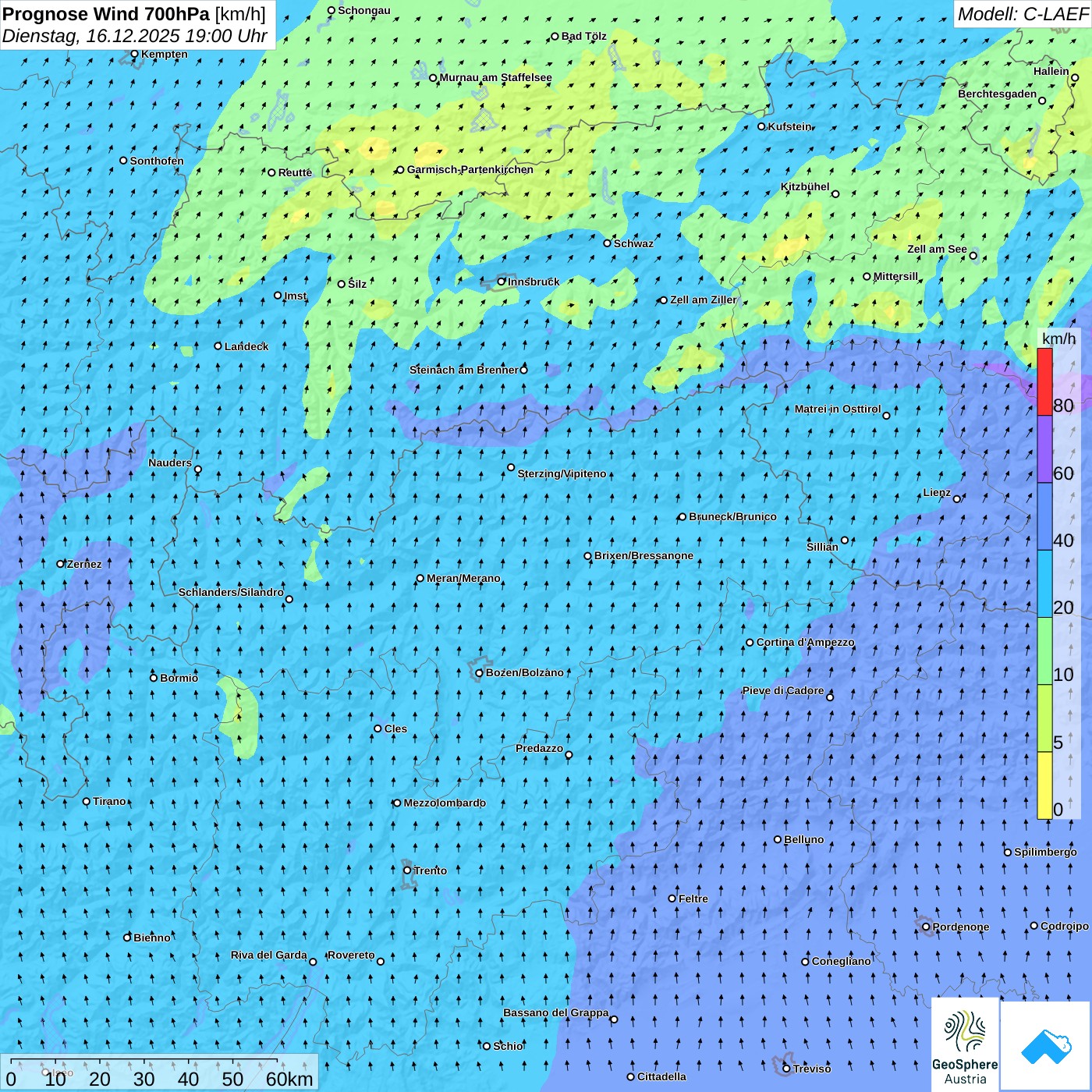Click the 60km scale bar label
This screenshot has width=1092, height=1092.
289,1079
